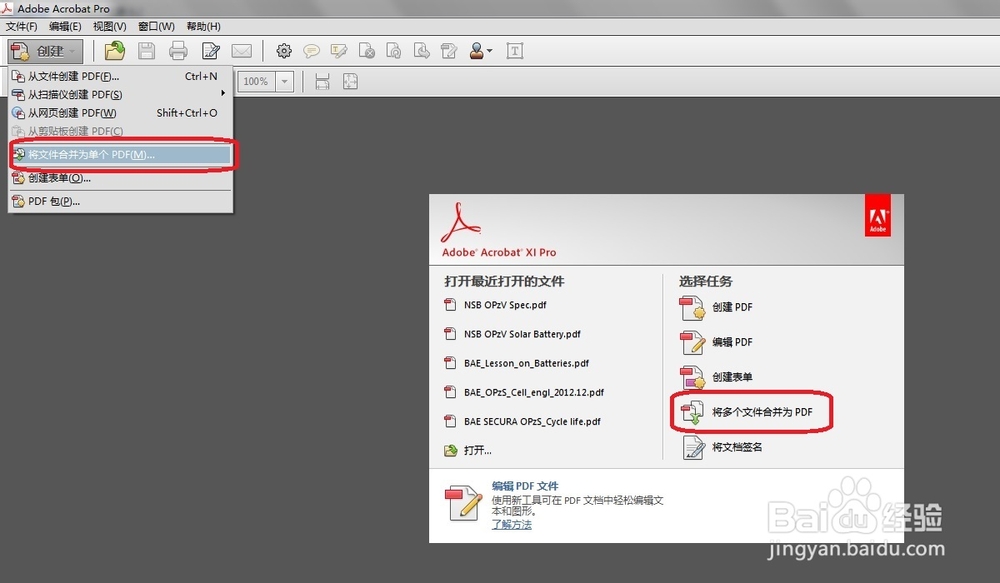Click the rotate pages icon
The image size is (1000, 583).
pyautogui.click(x=394, y=51)
